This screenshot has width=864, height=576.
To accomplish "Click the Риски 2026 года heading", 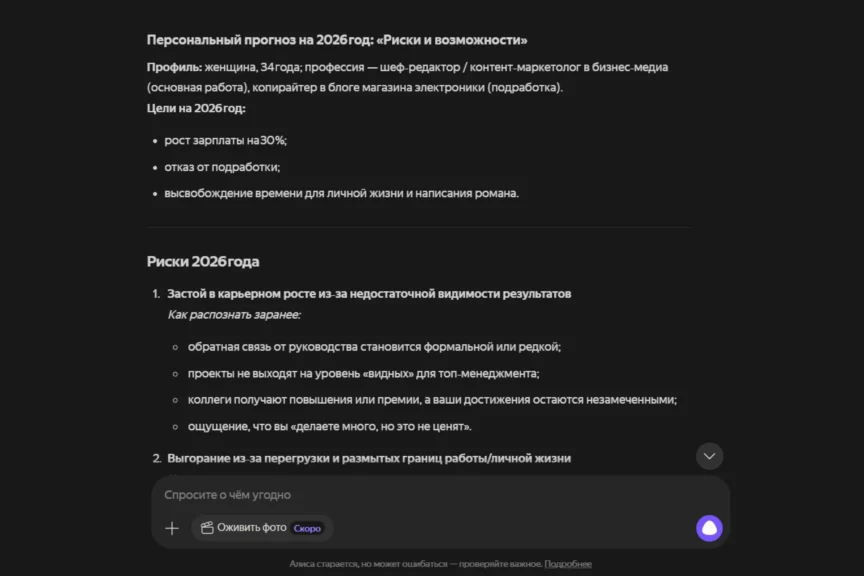I will pos(203,262).
